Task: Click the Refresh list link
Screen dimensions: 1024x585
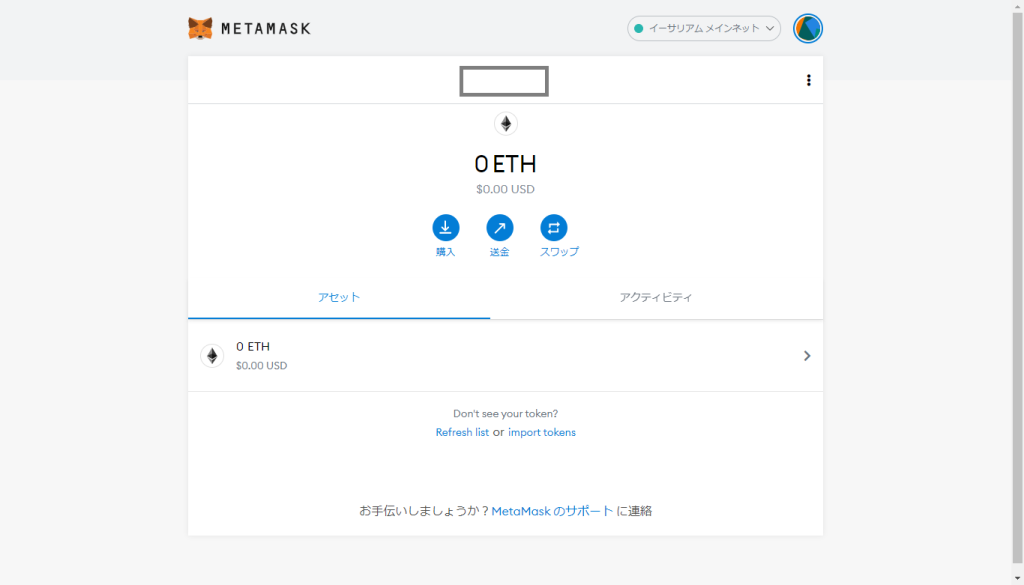Action: point(462,432)
